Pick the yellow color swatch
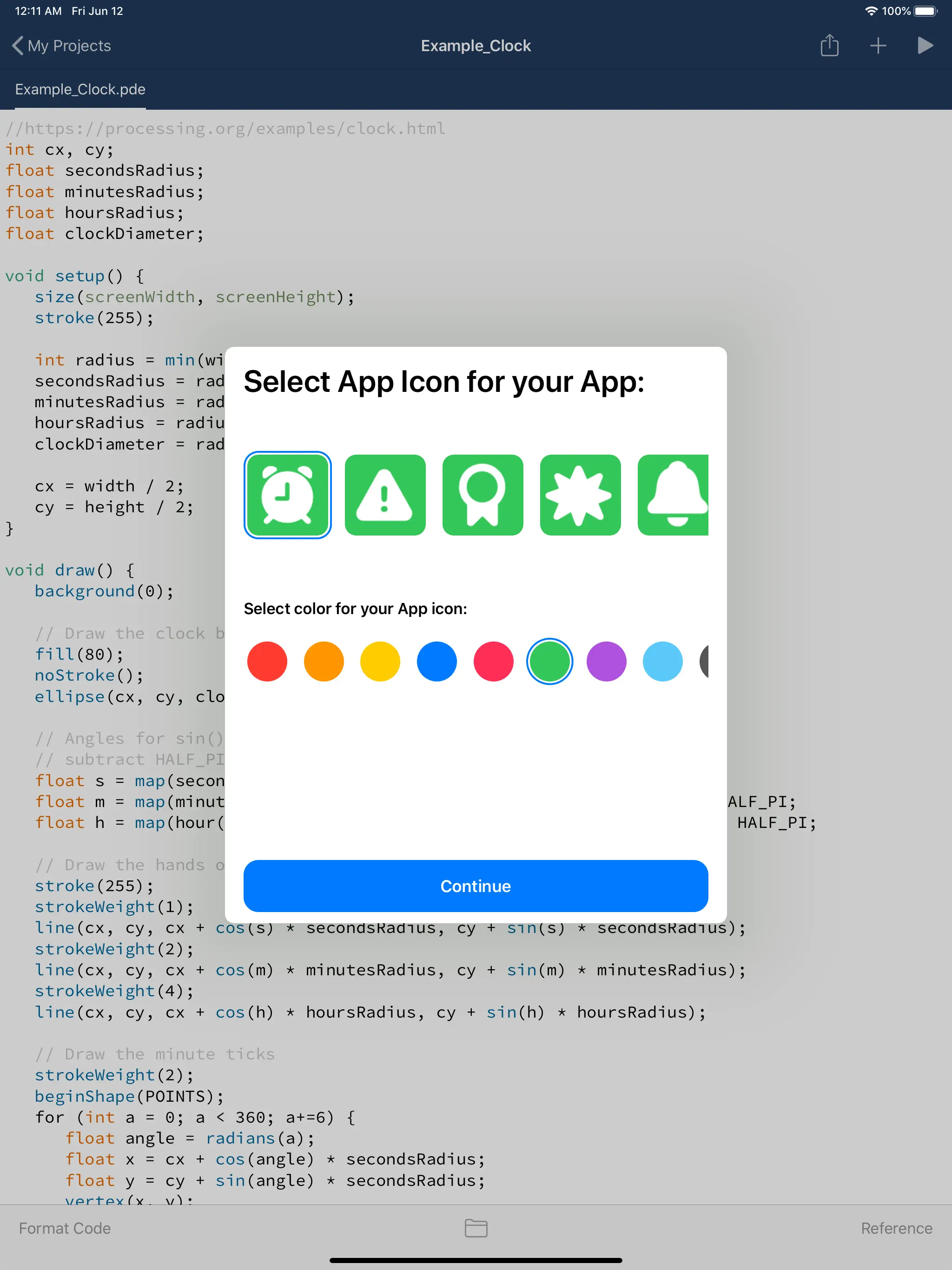 point(380,661)
